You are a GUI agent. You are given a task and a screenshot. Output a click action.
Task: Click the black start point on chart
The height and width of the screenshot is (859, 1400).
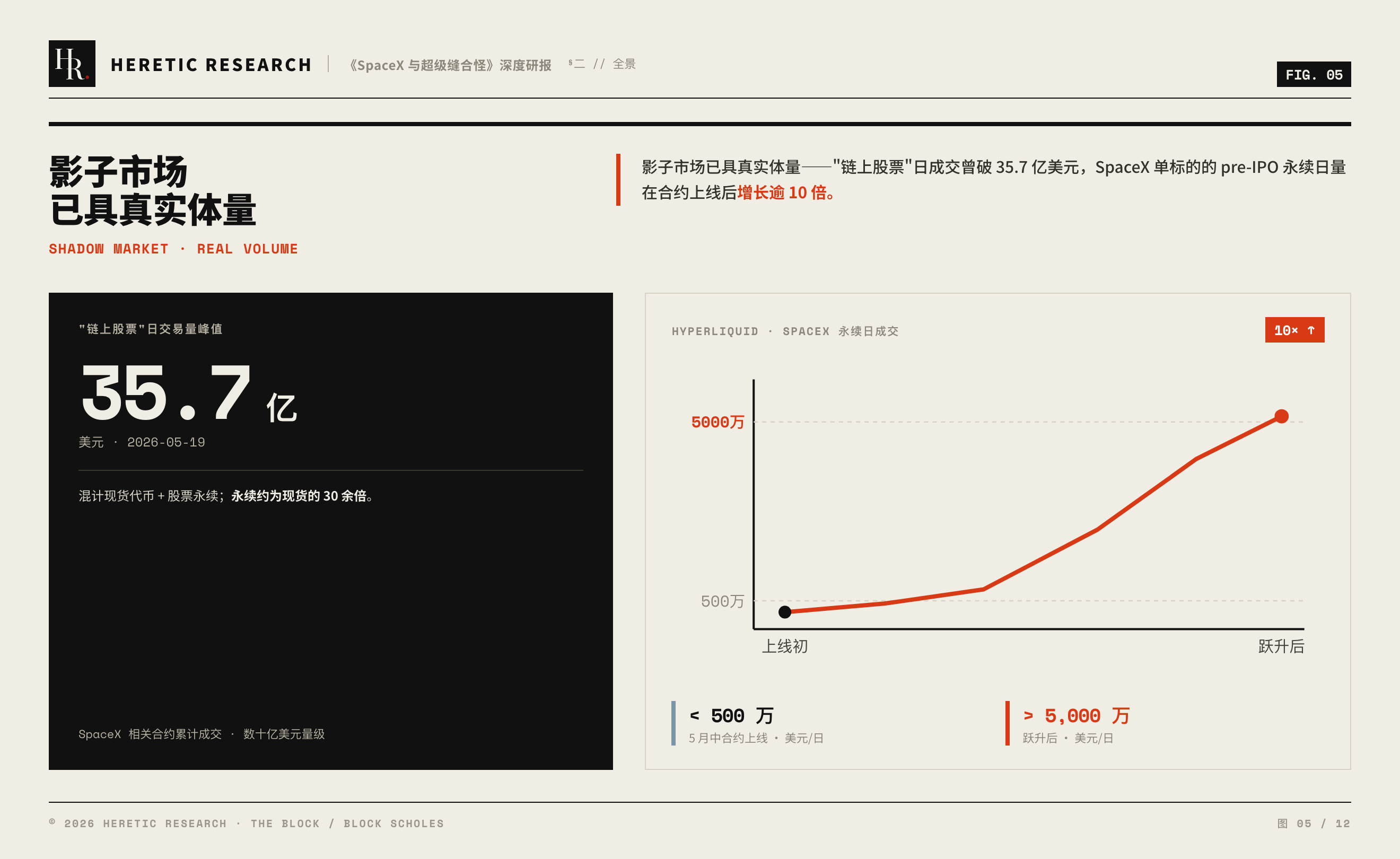tap(785, 612)
